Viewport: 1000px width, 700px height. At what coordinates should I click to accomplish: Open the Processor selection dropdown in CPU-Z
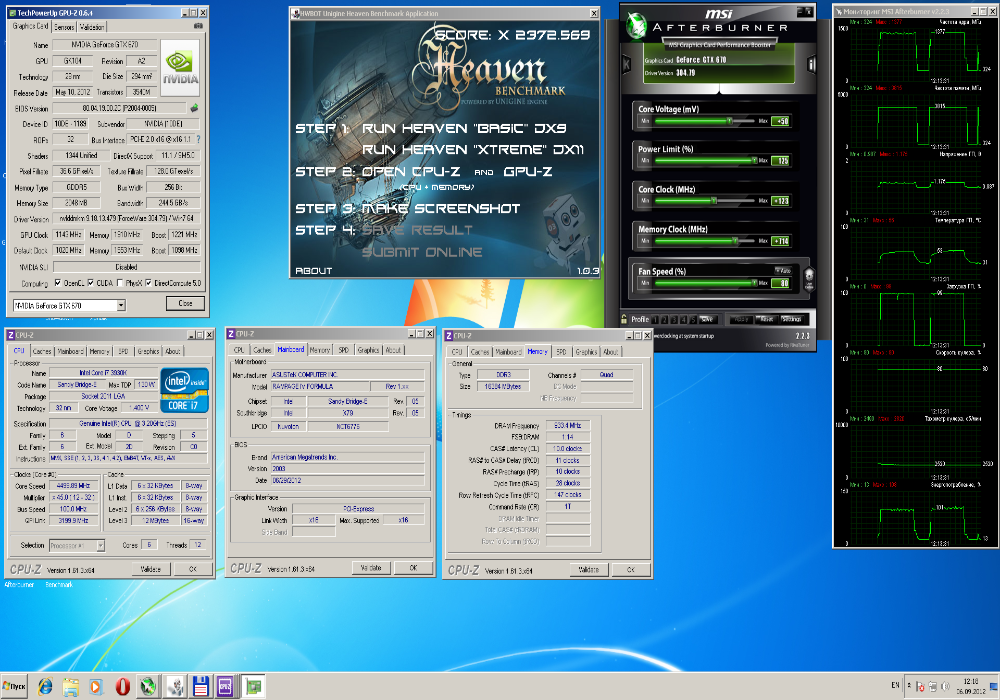pos(101,546)
